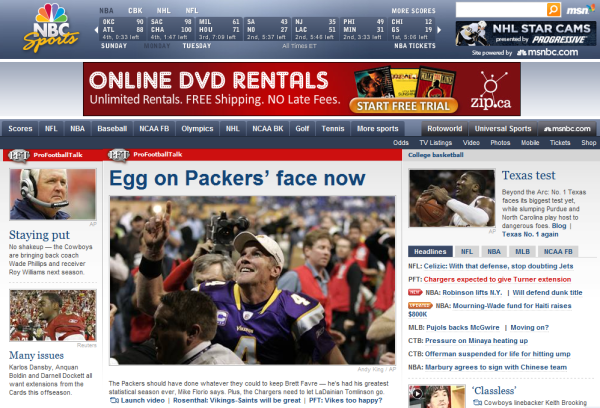Open the Baseball menu item

coord(112,129)
